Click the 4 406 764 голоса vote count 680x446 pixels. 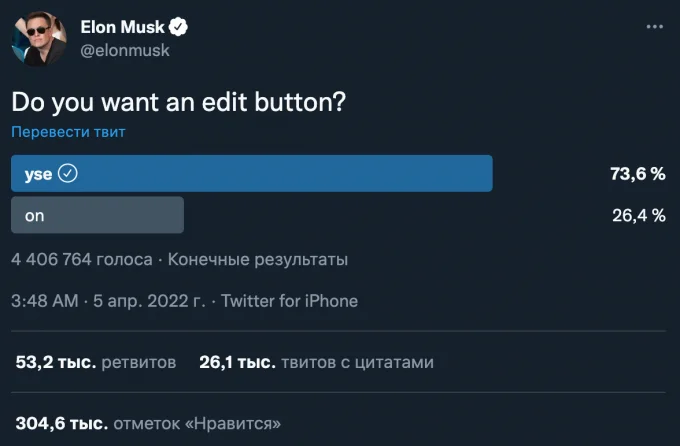pos(82,259)
